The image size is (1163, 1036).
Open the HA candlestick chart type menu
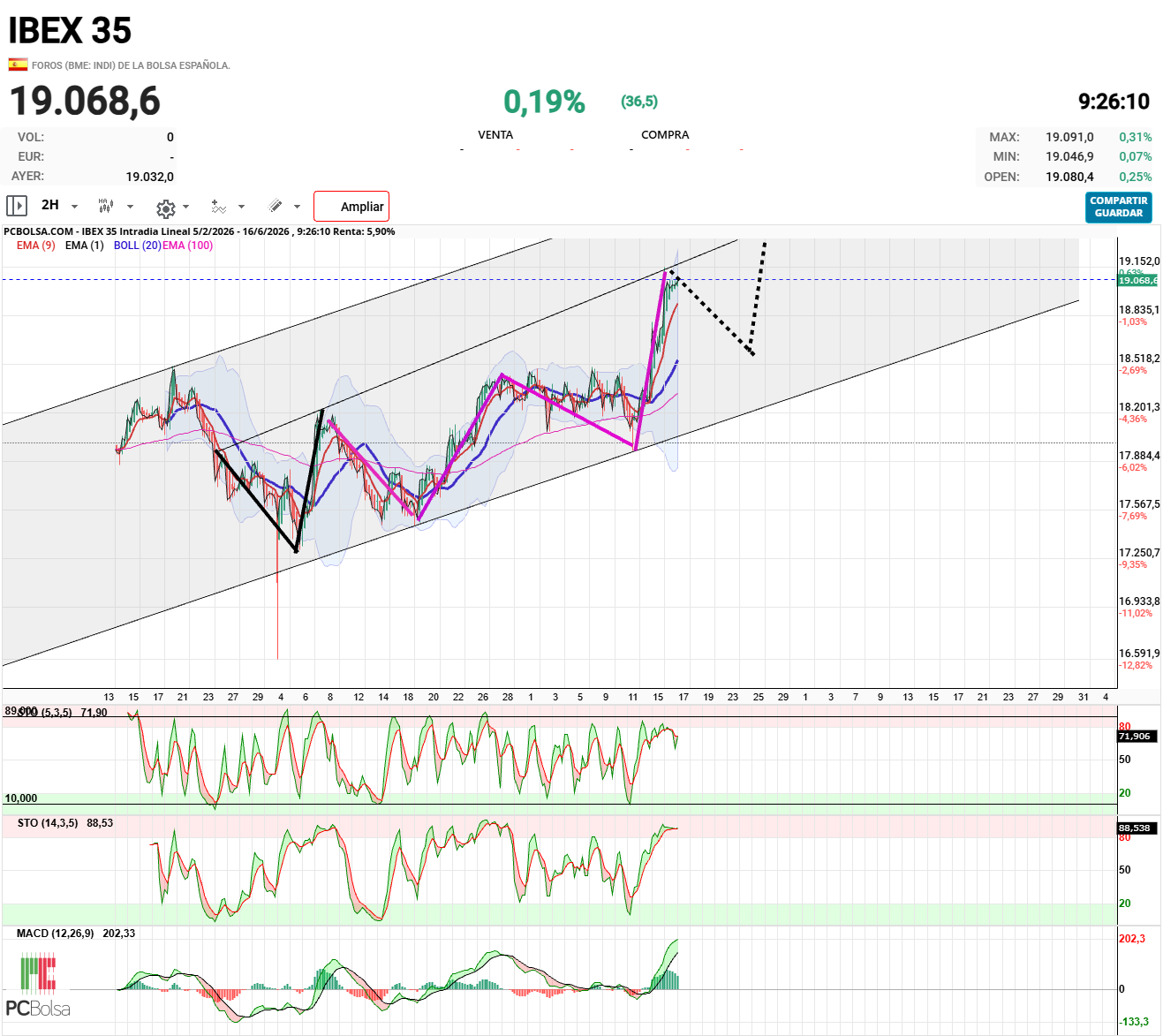click(106, 206)
